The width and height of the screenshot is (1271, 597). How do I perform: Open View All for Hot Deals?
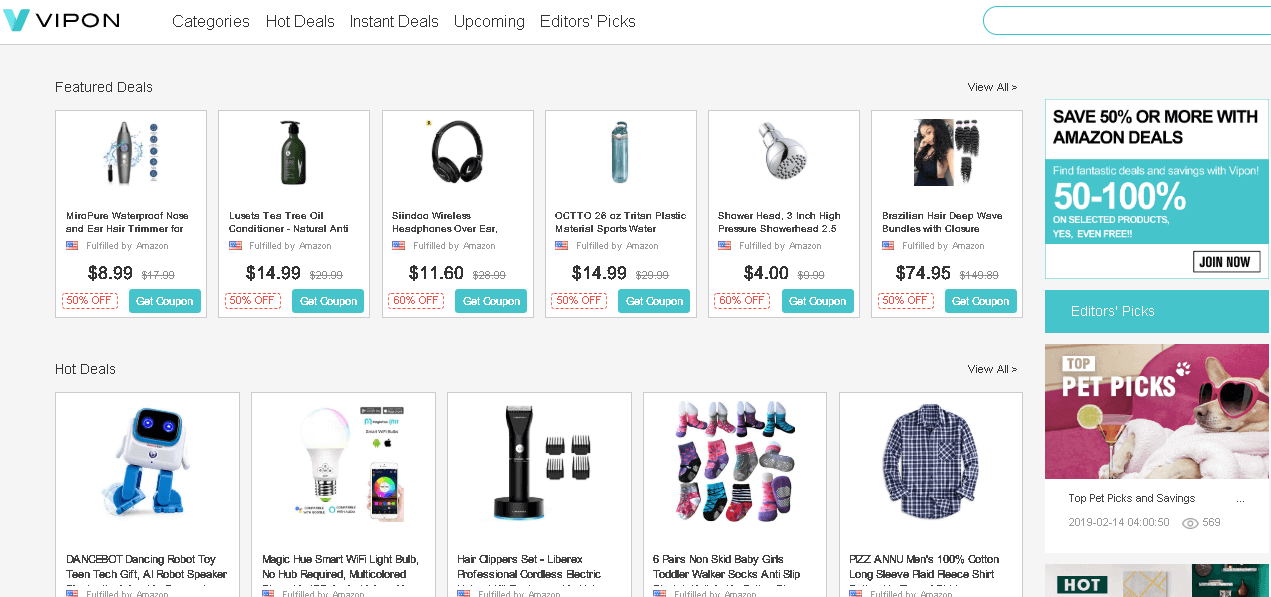[x=991, y=369]
